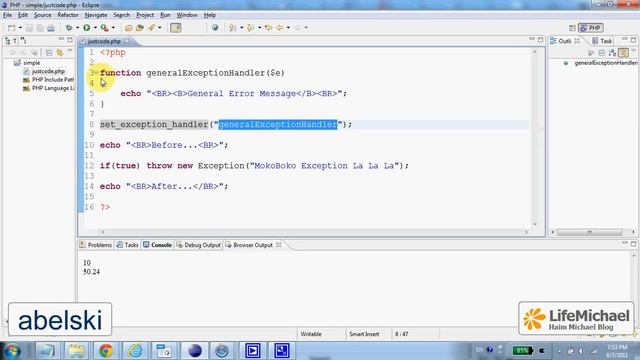Click the External Tools run icon
This screenshot has height=360, width=640.
pos(104,28)
